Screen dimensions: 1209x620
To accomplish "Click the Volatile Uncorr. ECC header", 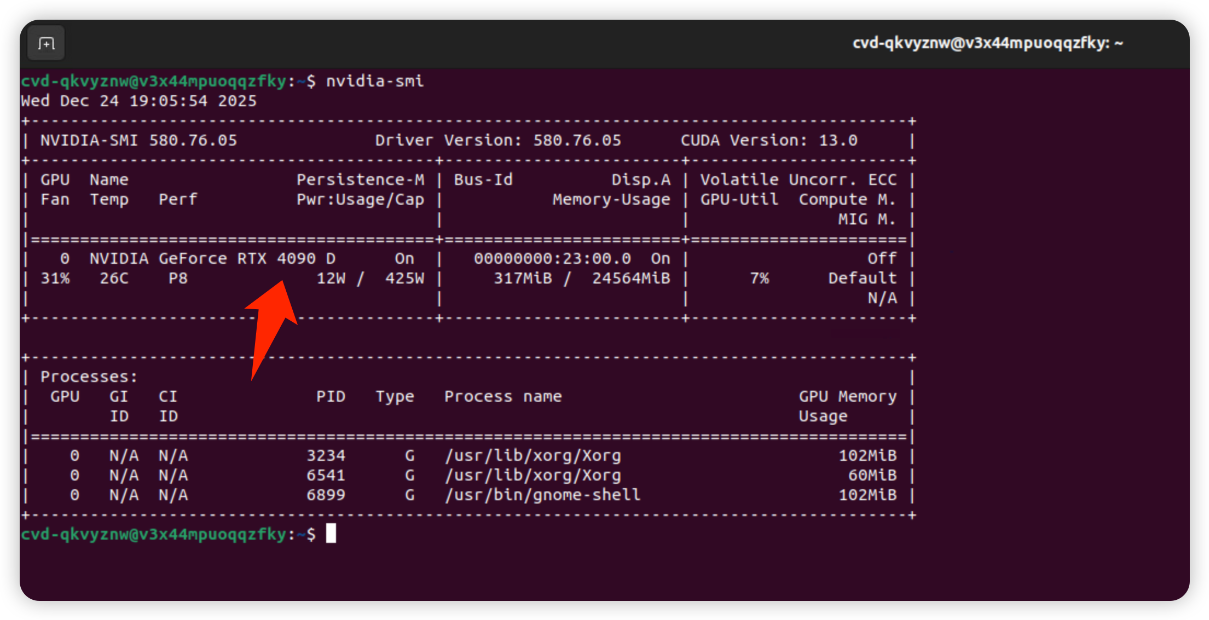I will 799,180.
